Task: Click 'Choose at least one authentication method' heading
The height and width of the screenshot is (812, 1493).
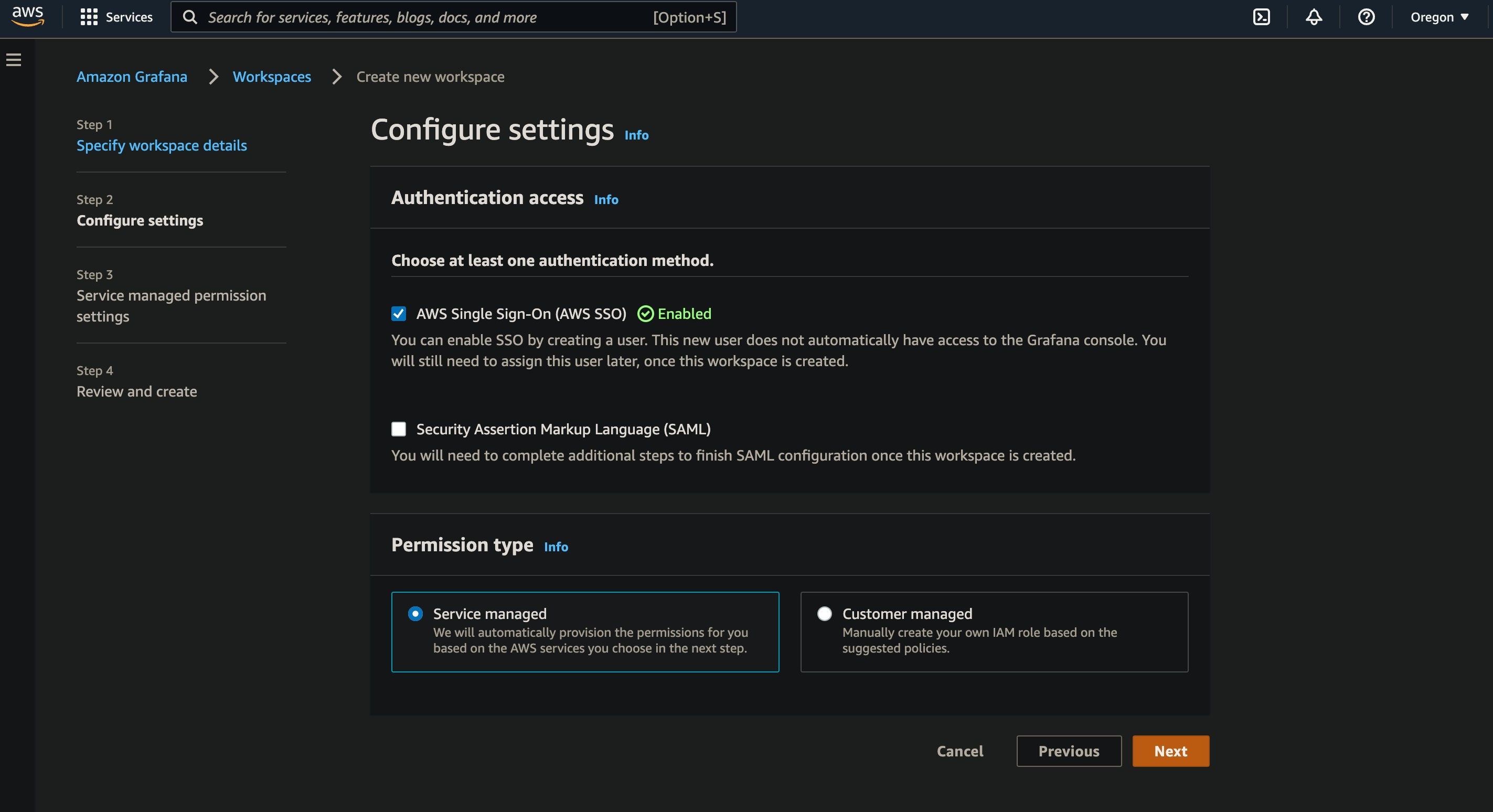Action: click(552, 260)
